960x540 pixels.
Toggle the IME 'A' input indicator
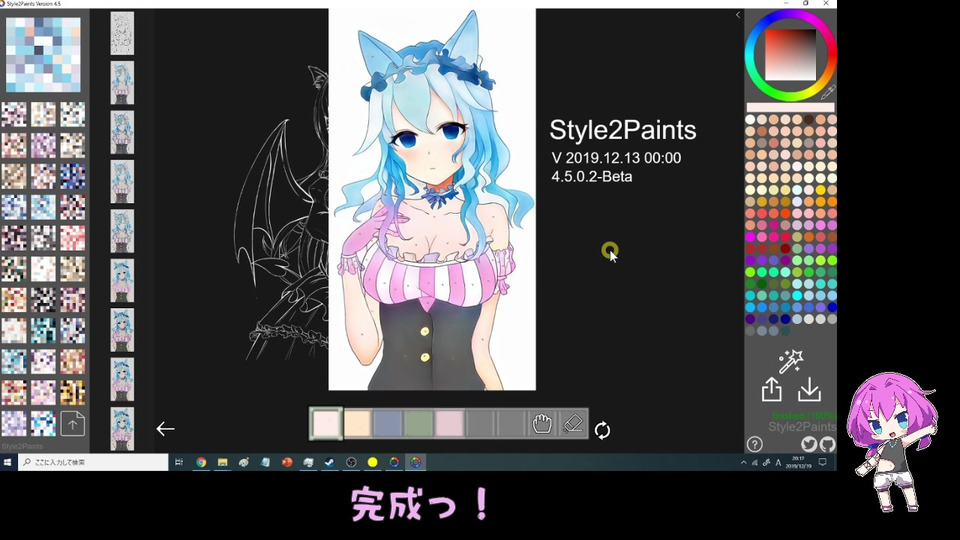point(778,462)
